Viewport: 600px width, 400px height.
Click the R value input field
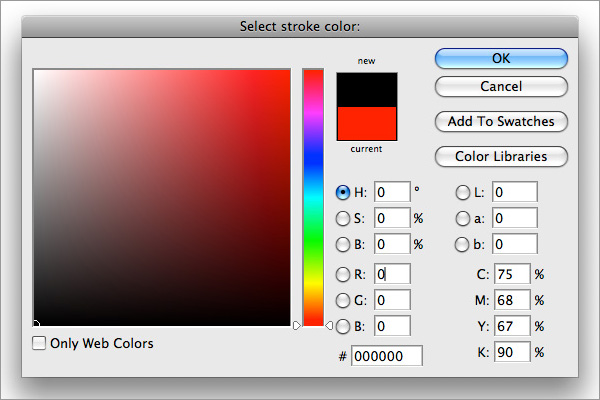(x=392, y=274)
